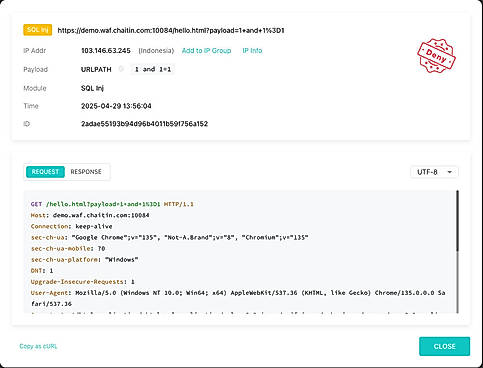Click Add to IP Group link

point(206,51)
